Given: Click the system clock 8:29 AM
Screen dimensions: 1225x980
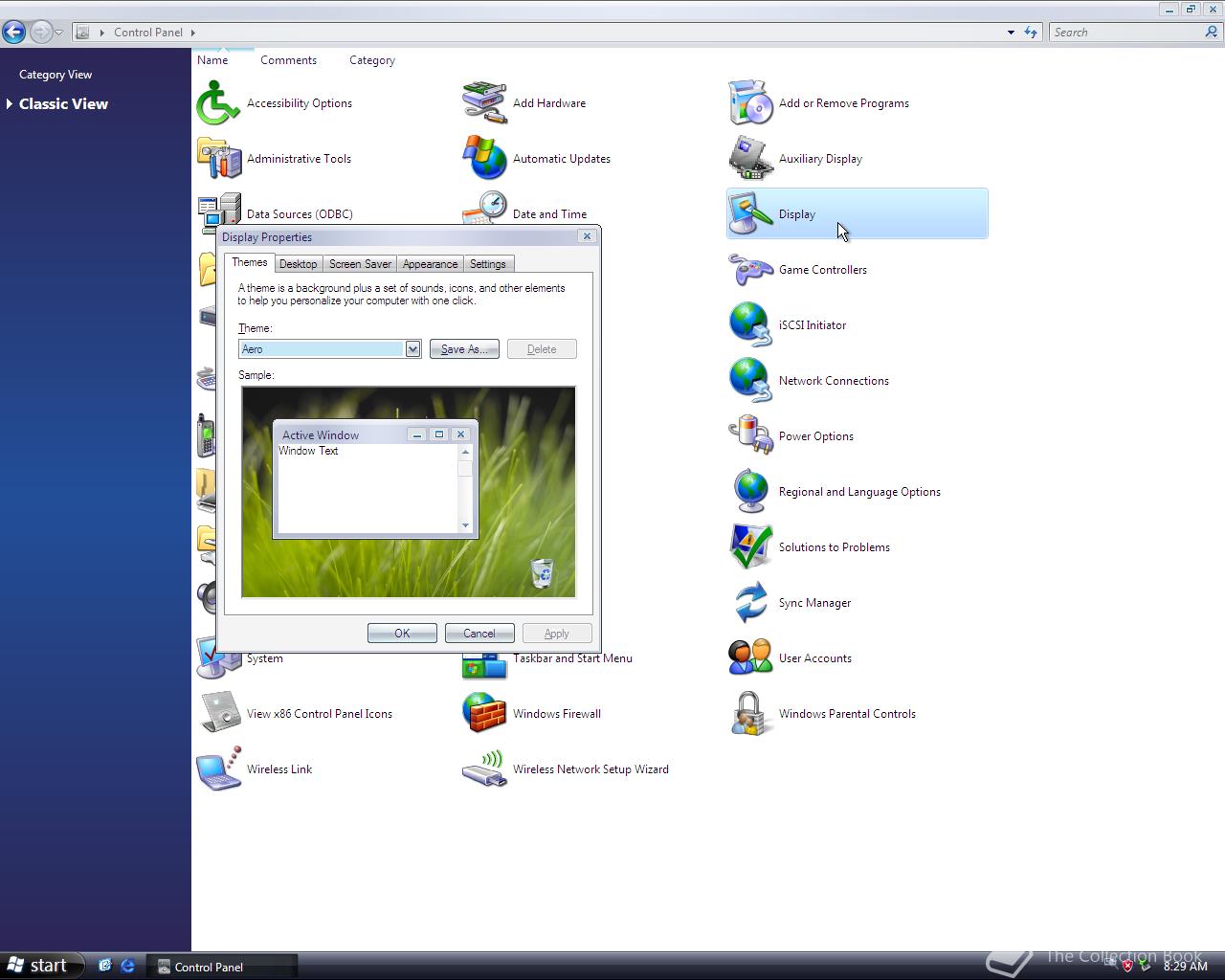Looking at the screenshot, I should [x=1186, y=967].
